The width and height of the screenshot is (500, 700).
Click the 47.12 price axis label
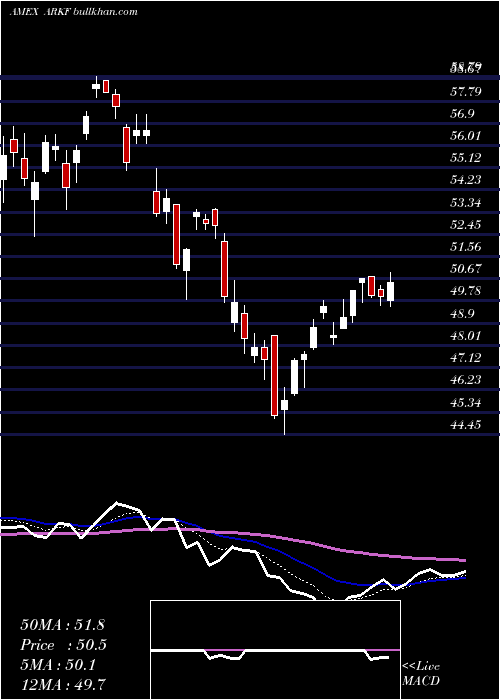tap(466, 358)
